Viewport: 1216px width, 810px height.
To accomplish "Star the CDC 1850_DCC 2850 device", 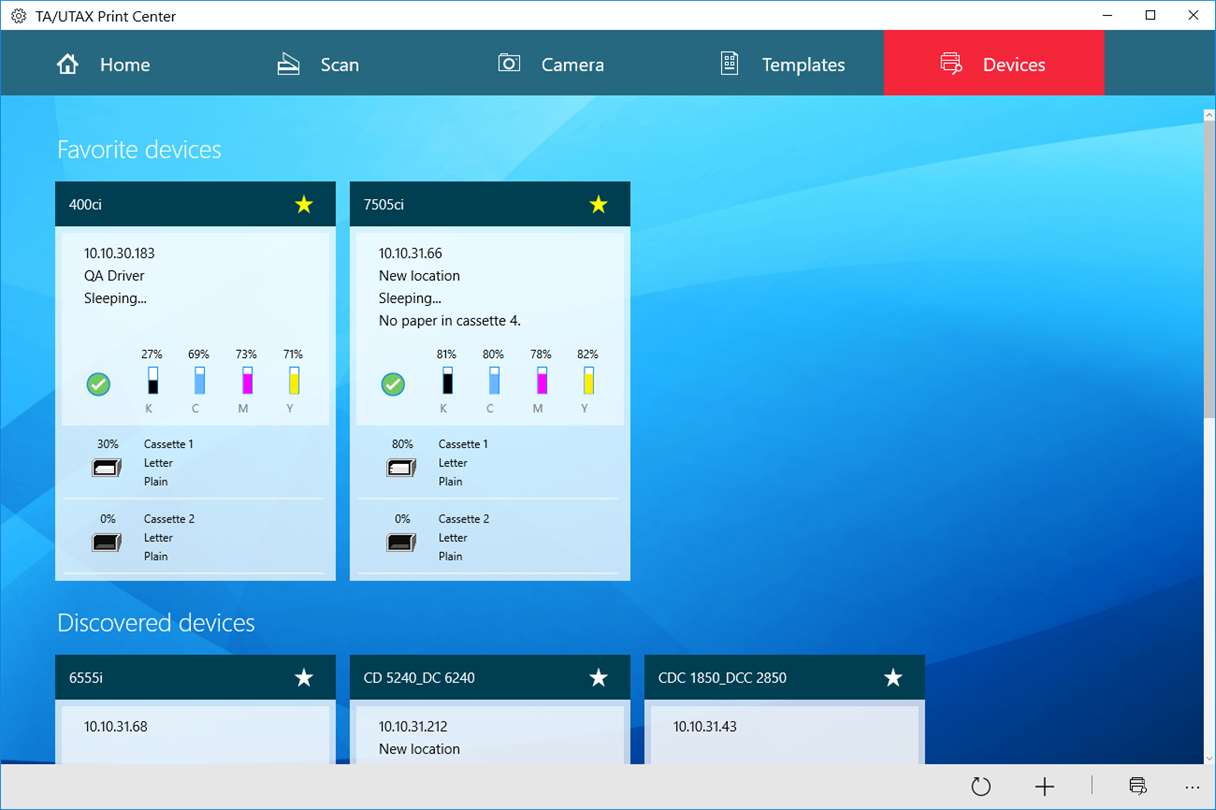I will coord(893,678).
